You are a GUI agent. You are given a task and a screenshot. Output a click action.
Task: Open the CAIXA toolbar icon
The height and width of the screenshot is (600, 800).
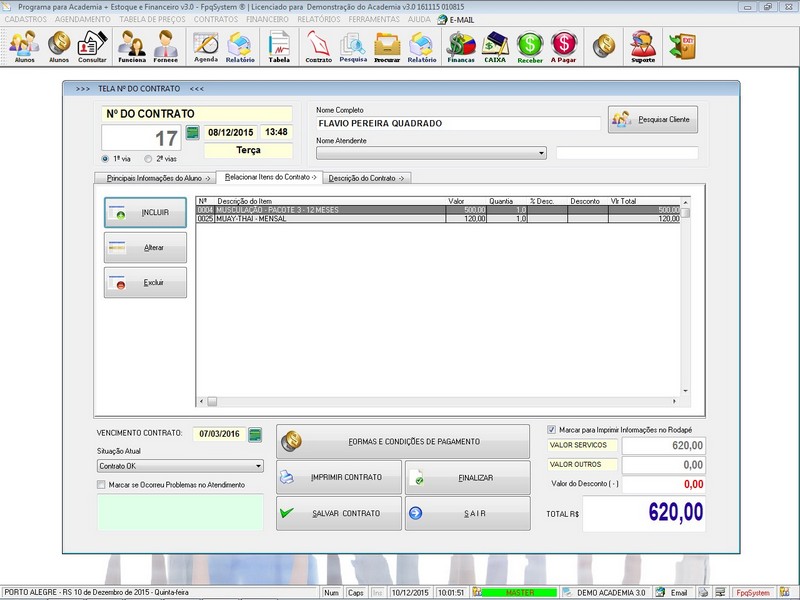(495, 46)
